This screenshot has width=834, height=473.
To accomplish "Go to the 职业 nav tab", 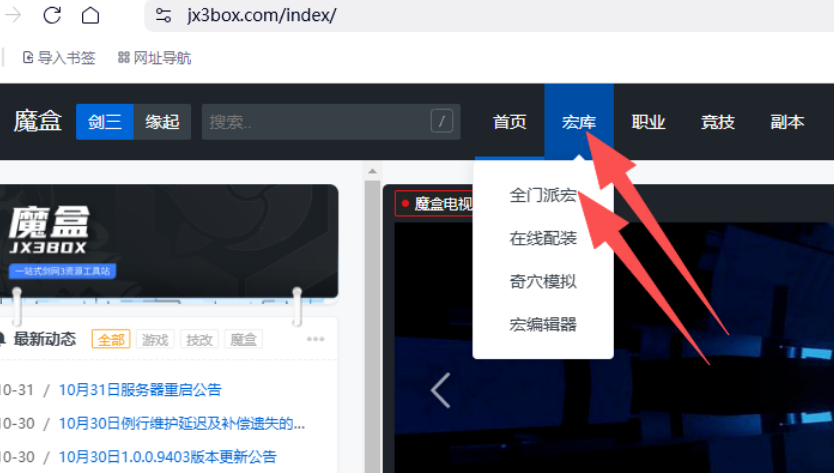I will (648, 122).
